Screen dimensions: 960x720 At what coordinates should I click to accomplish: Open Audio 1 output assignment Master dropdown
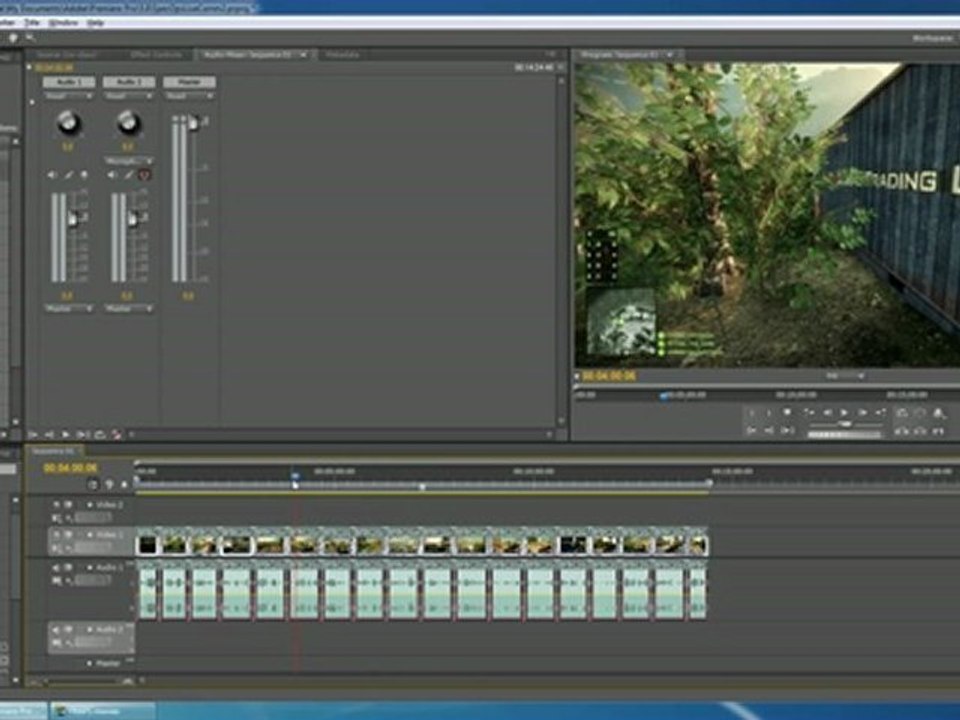point(69,309)
